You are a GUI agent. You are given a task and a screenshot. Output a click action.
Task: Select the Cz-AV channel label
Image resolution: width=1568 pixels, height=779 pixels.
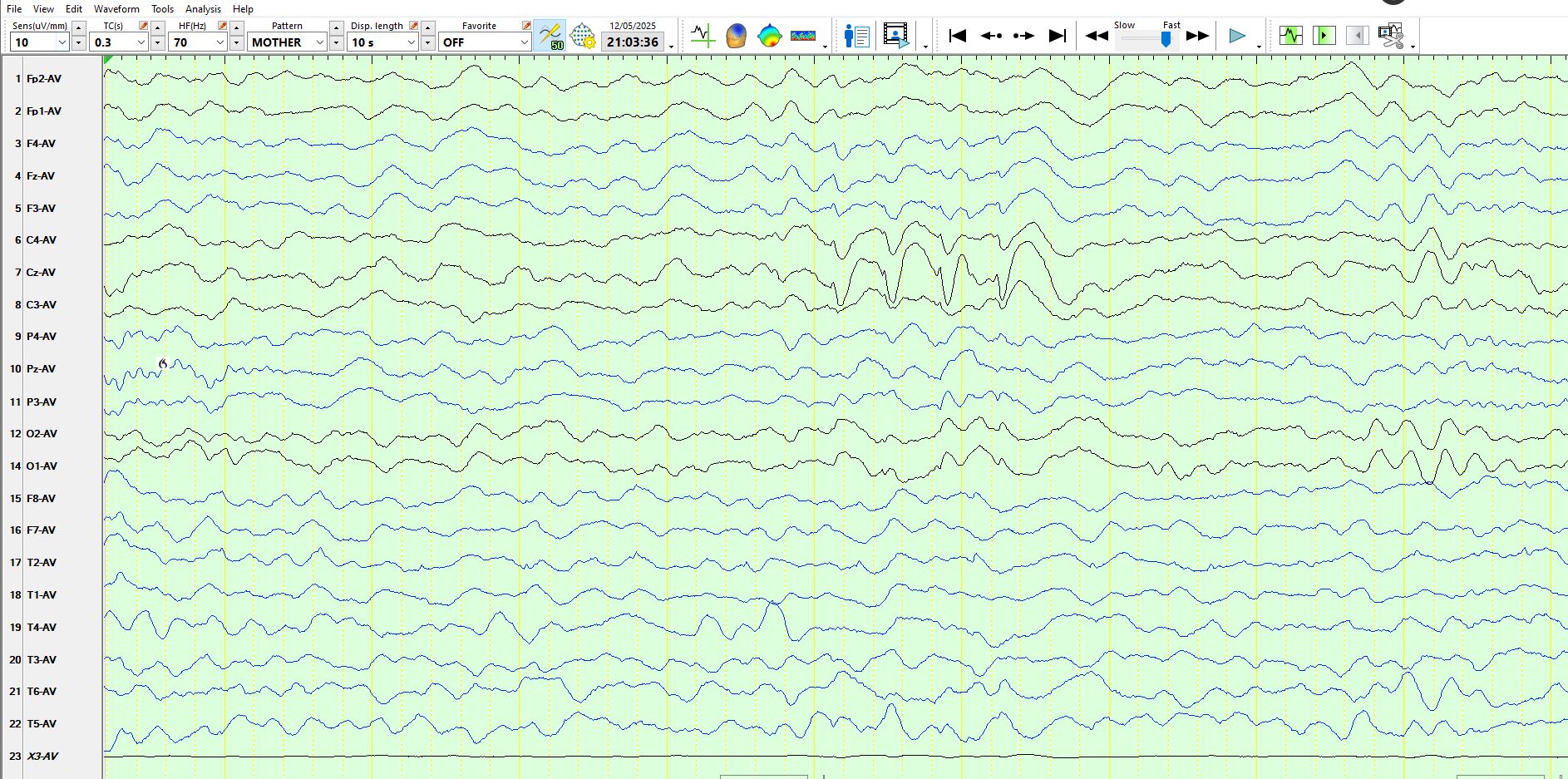41,273
